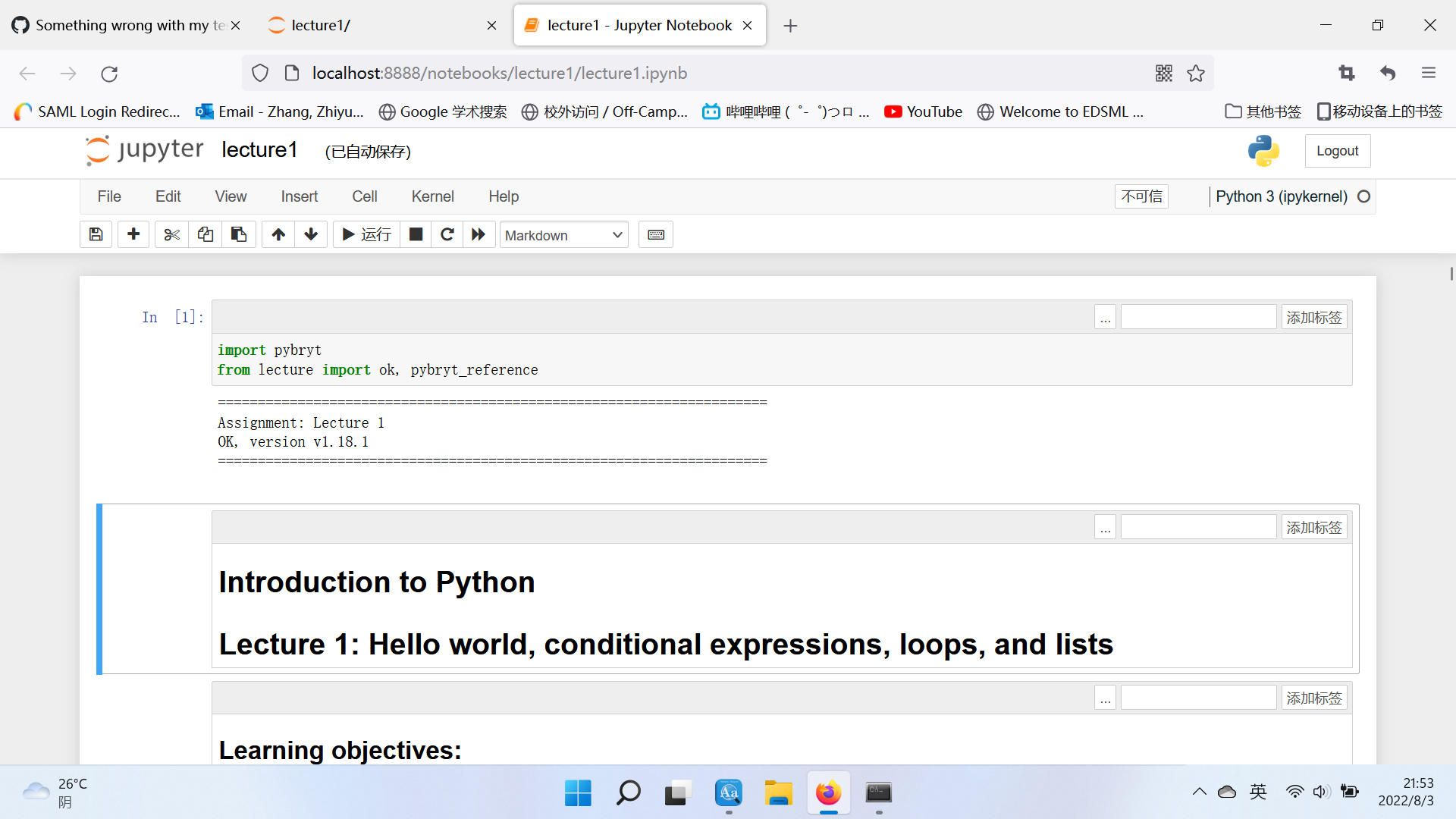Log out via the Logout button

[x=1337, y=151]
